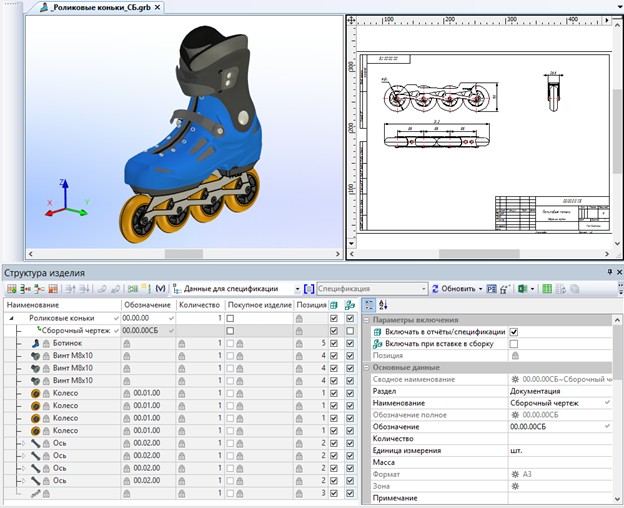
Task: Click the first icon in Структура изделия toolbar
Action: [x=11, y=289]
